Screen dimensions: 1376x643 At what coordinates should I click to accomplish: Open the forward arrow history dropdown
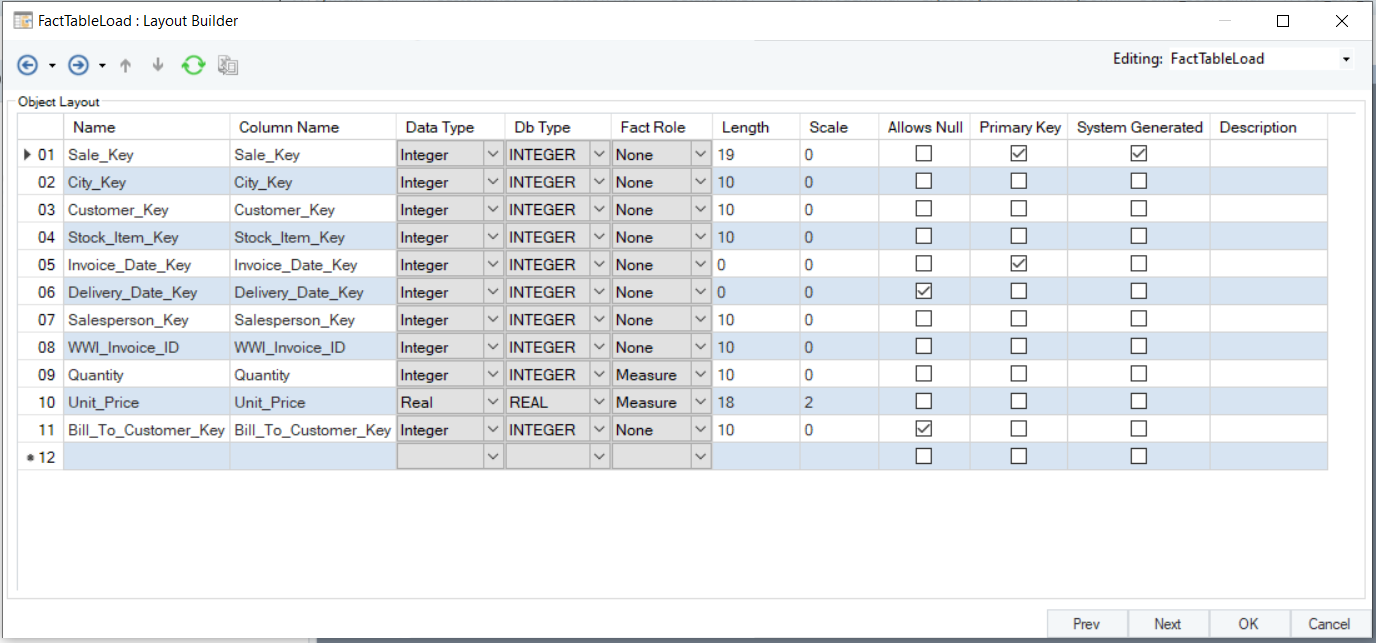[102, 66]
